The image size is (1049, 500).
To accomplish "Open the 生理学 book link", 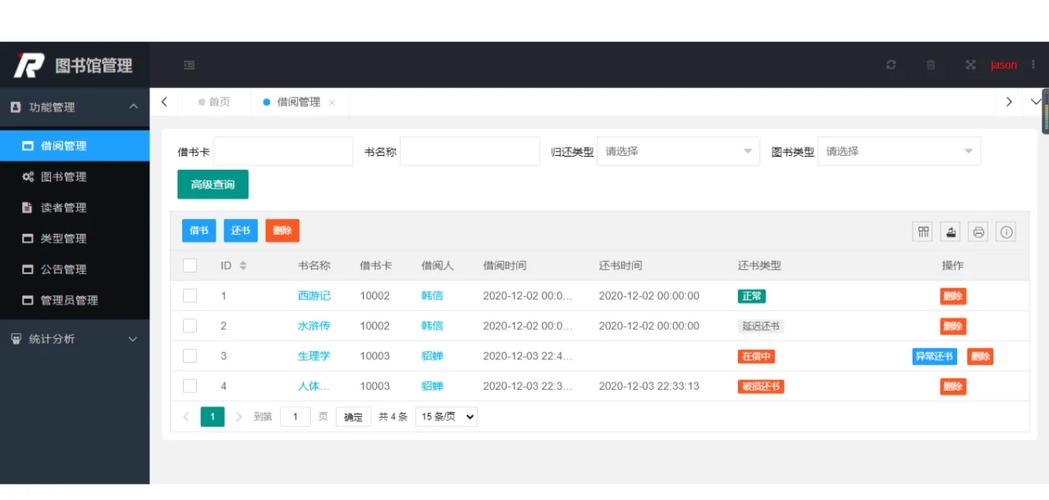I will tap(314, 356).
